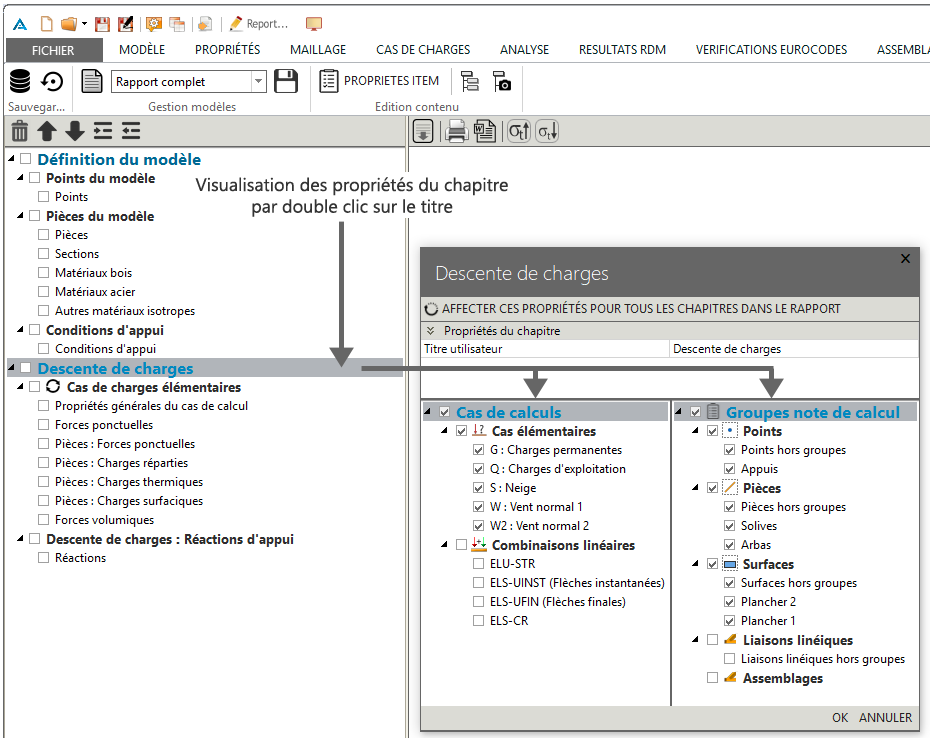933x738 pixels.
Task: Save the report model with floppy icon
Action: (x=286, y=81)
